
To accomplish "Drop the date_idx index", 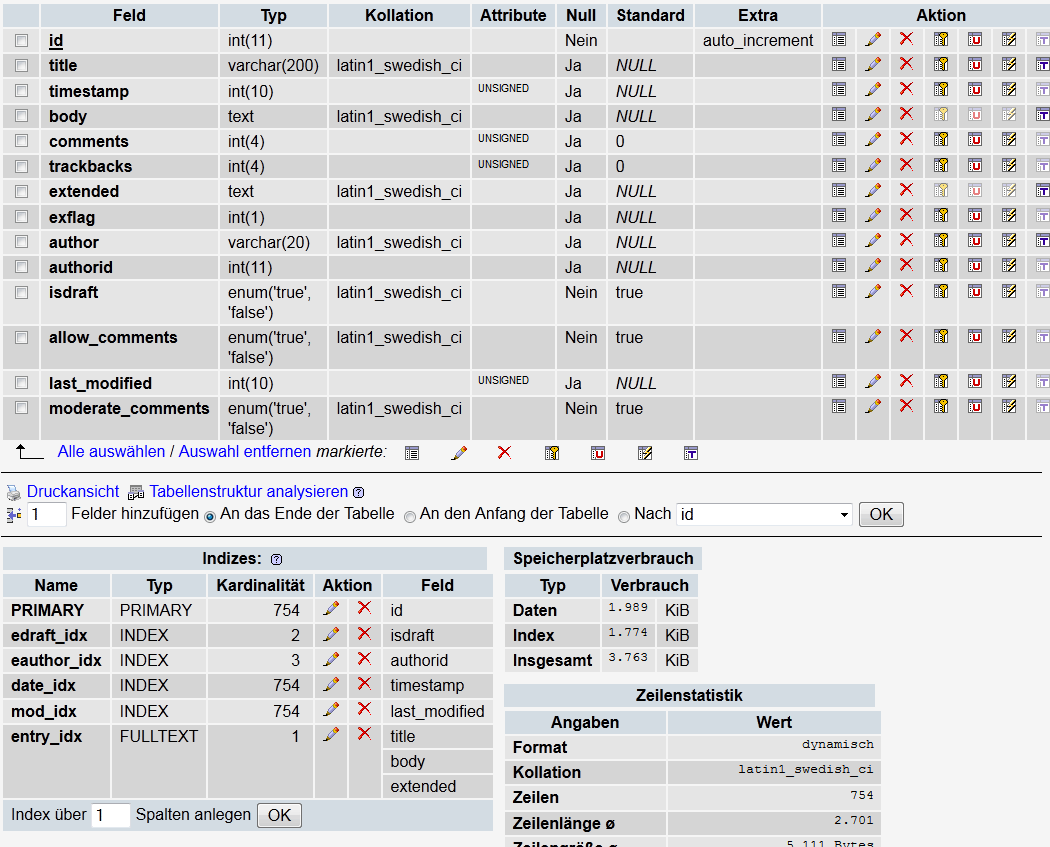I will (x=364, y=685).
